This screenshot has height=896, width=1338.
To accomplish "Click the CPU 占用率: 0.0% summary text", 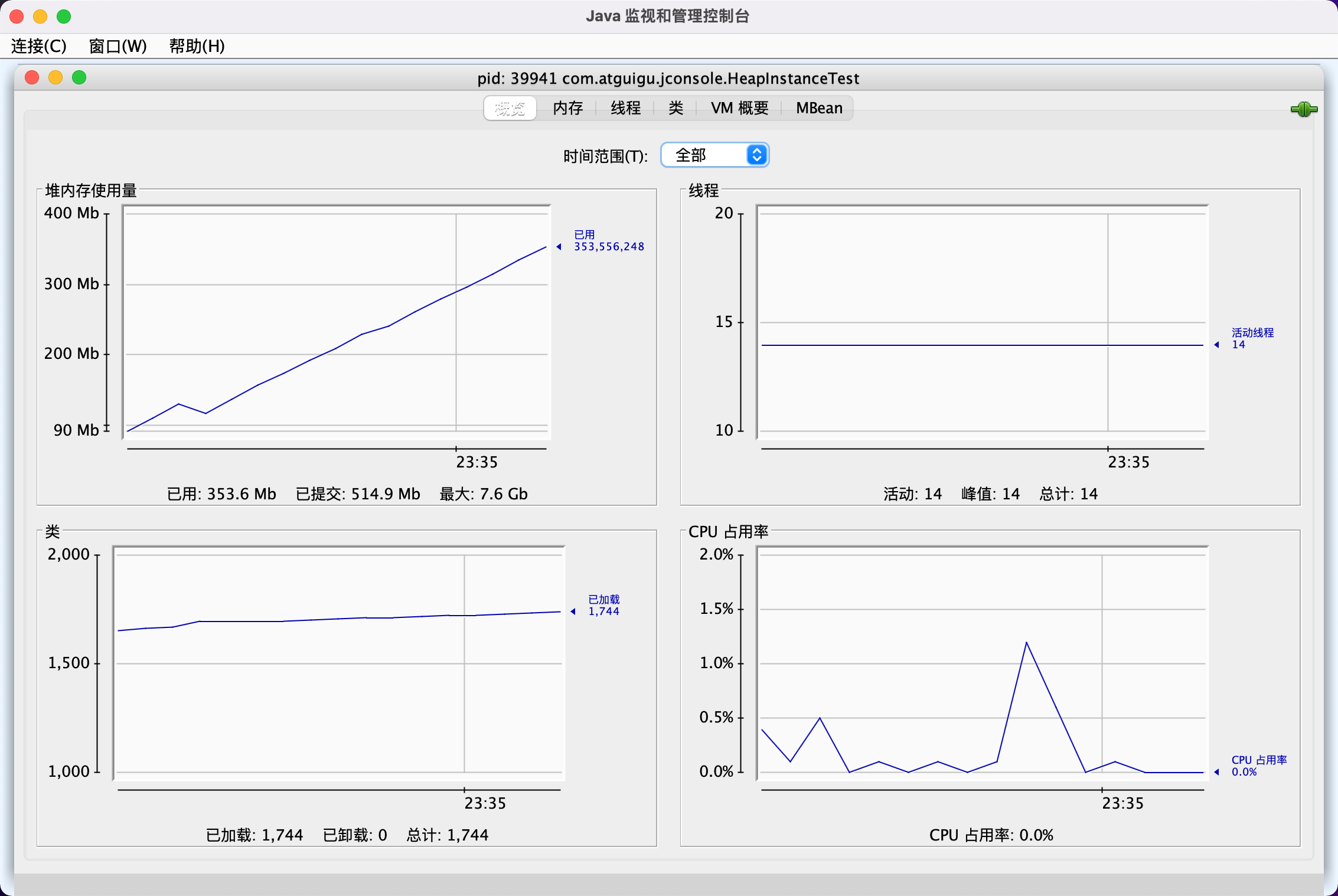I will (x=991, y=835).
